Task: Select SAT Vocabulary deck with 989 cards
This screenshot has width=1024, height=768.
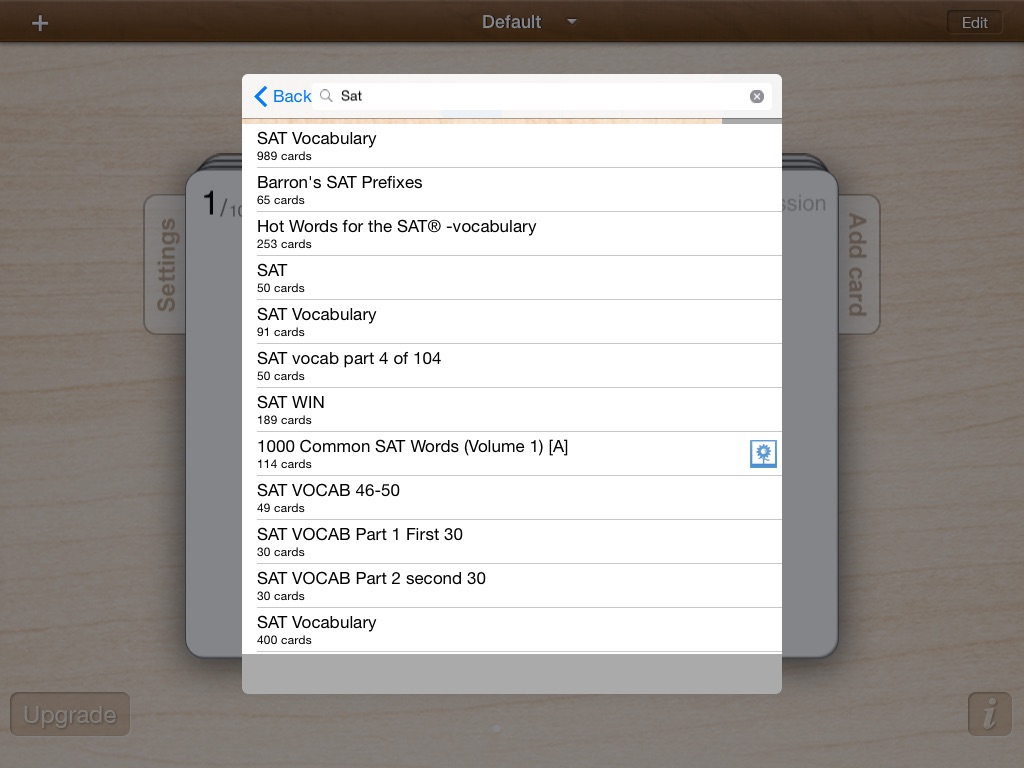Action: [x=511, y=146]
